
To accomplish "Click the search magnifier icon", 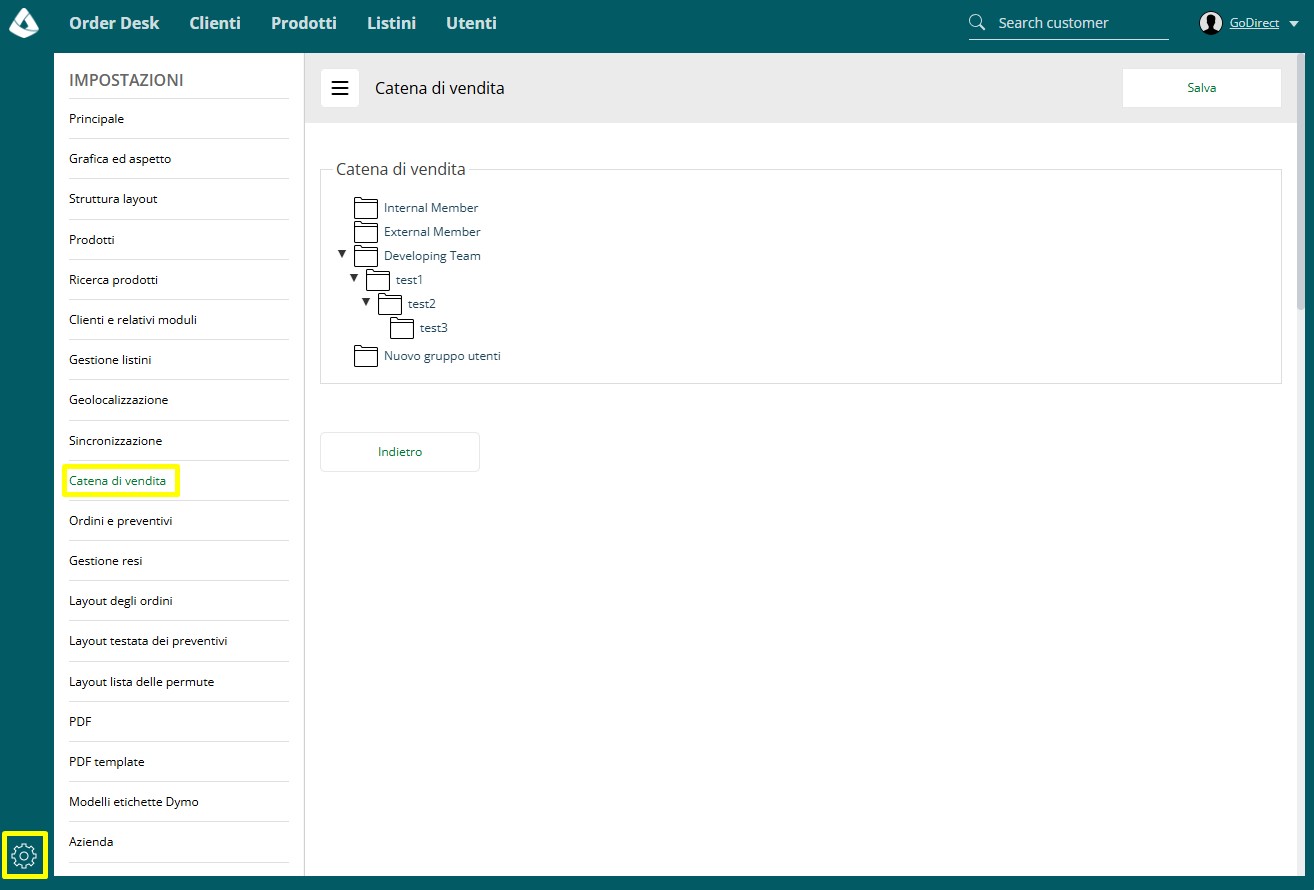I will coord(977,22).
